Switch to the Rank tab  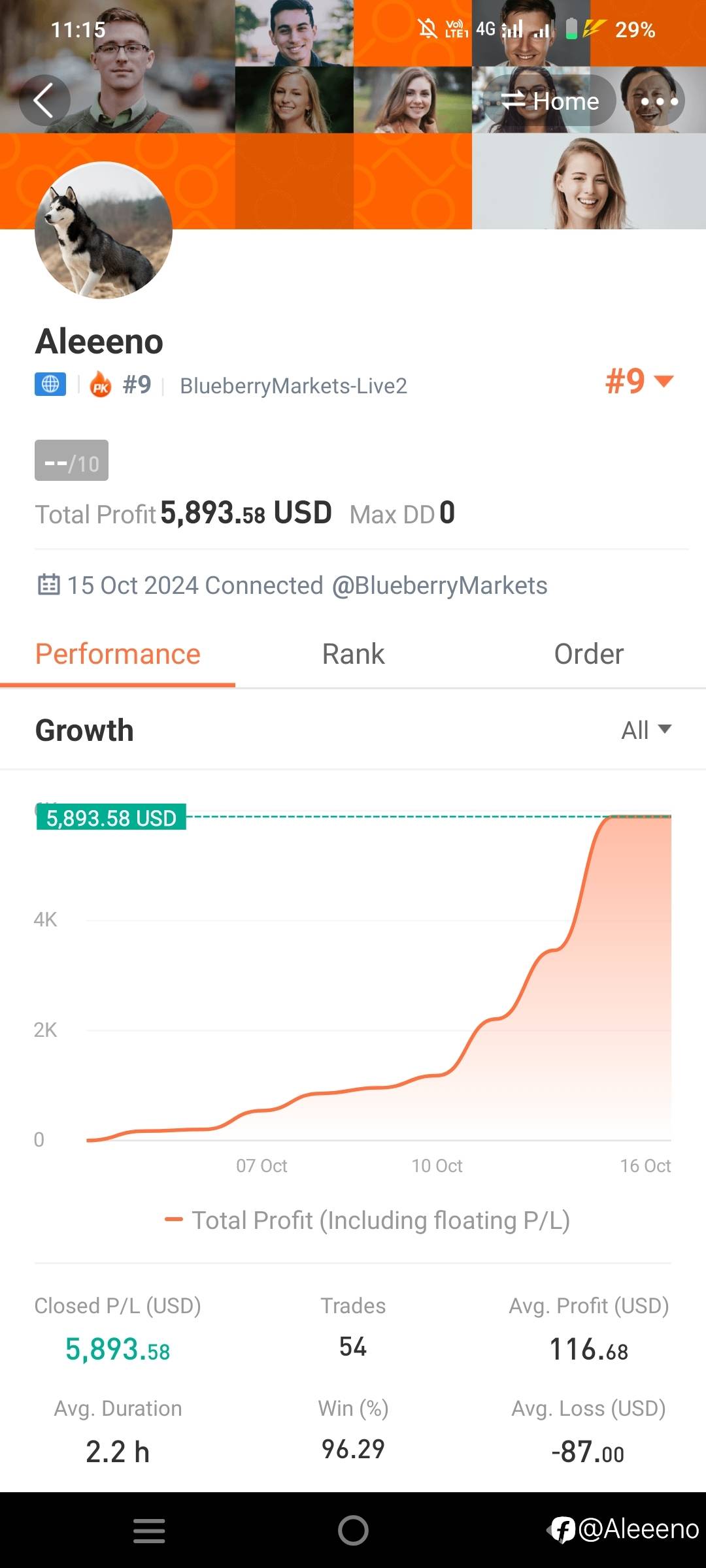[353, 654]
